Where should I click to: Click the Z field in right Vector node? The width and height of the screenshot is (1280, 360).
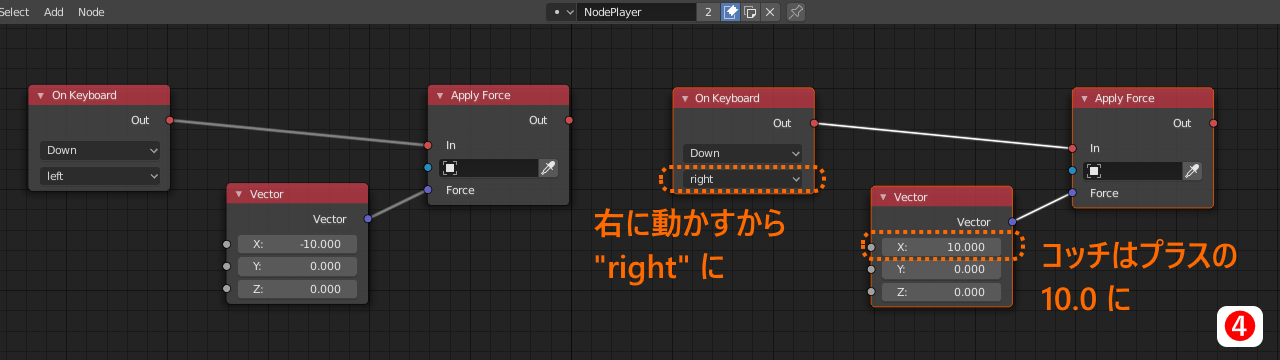point(941,292)
